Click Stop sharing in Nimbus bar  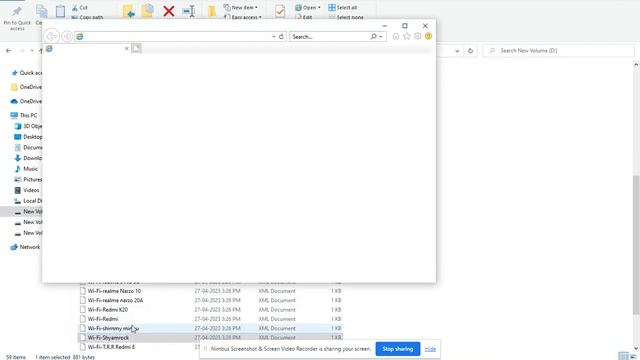[x=398, y=349]
